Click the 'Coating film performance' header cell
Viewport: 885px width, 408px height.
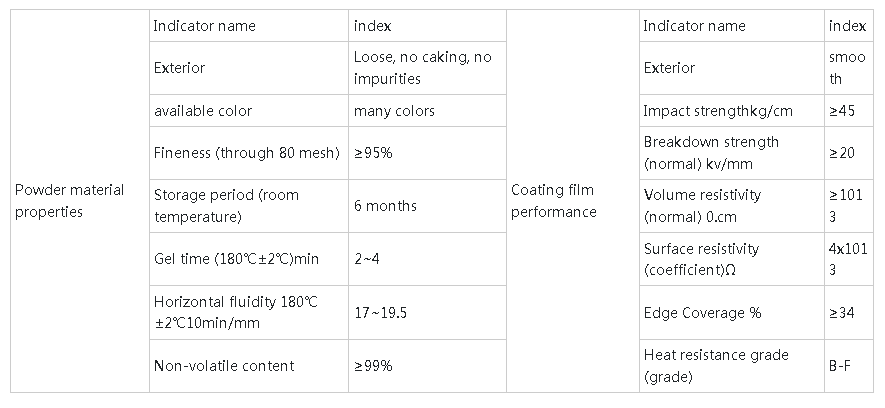coord(553,200)
